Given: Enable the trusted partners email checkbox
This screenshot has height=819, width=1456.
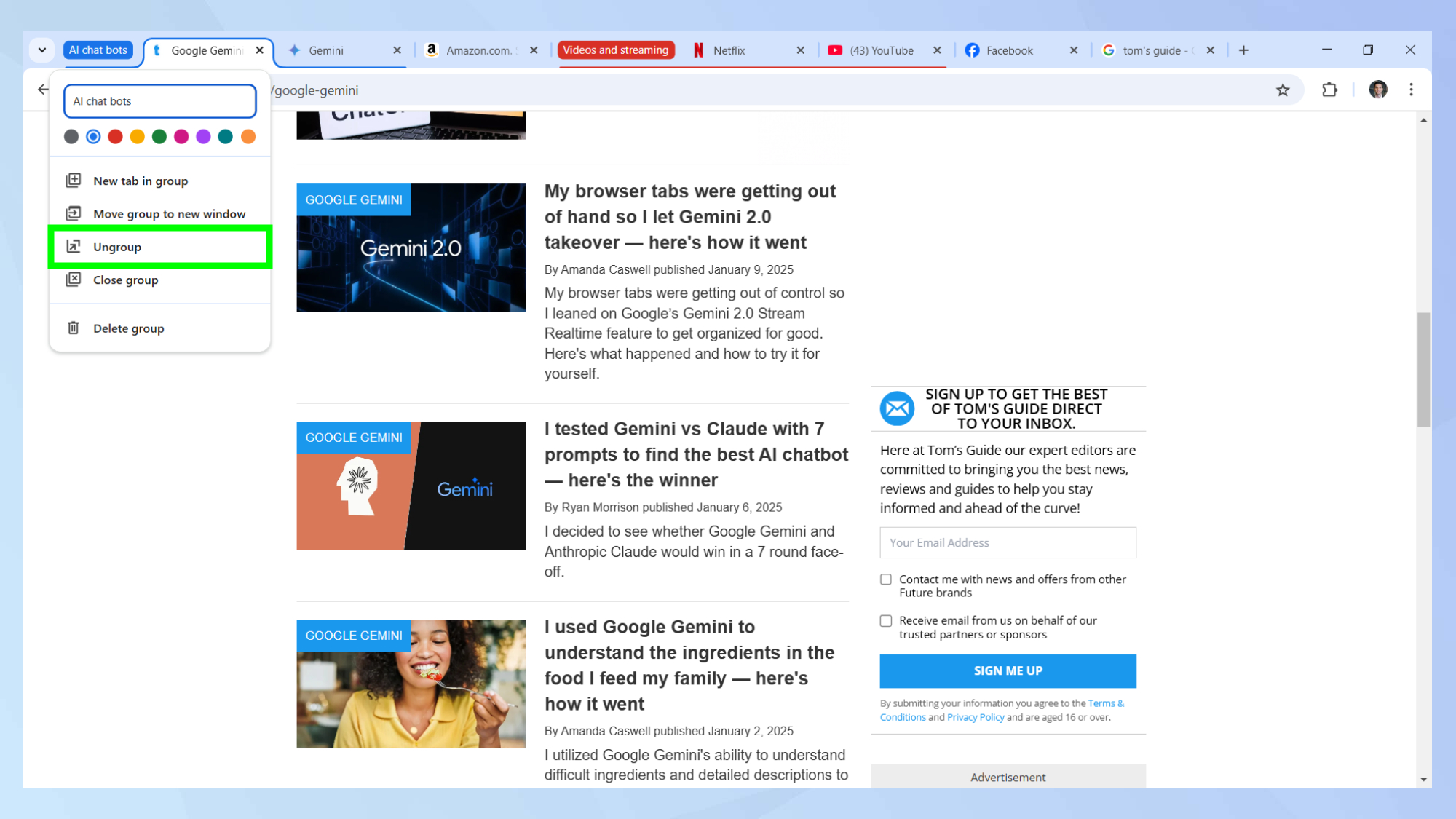Looking at the screenshot, I should (886, 620).
